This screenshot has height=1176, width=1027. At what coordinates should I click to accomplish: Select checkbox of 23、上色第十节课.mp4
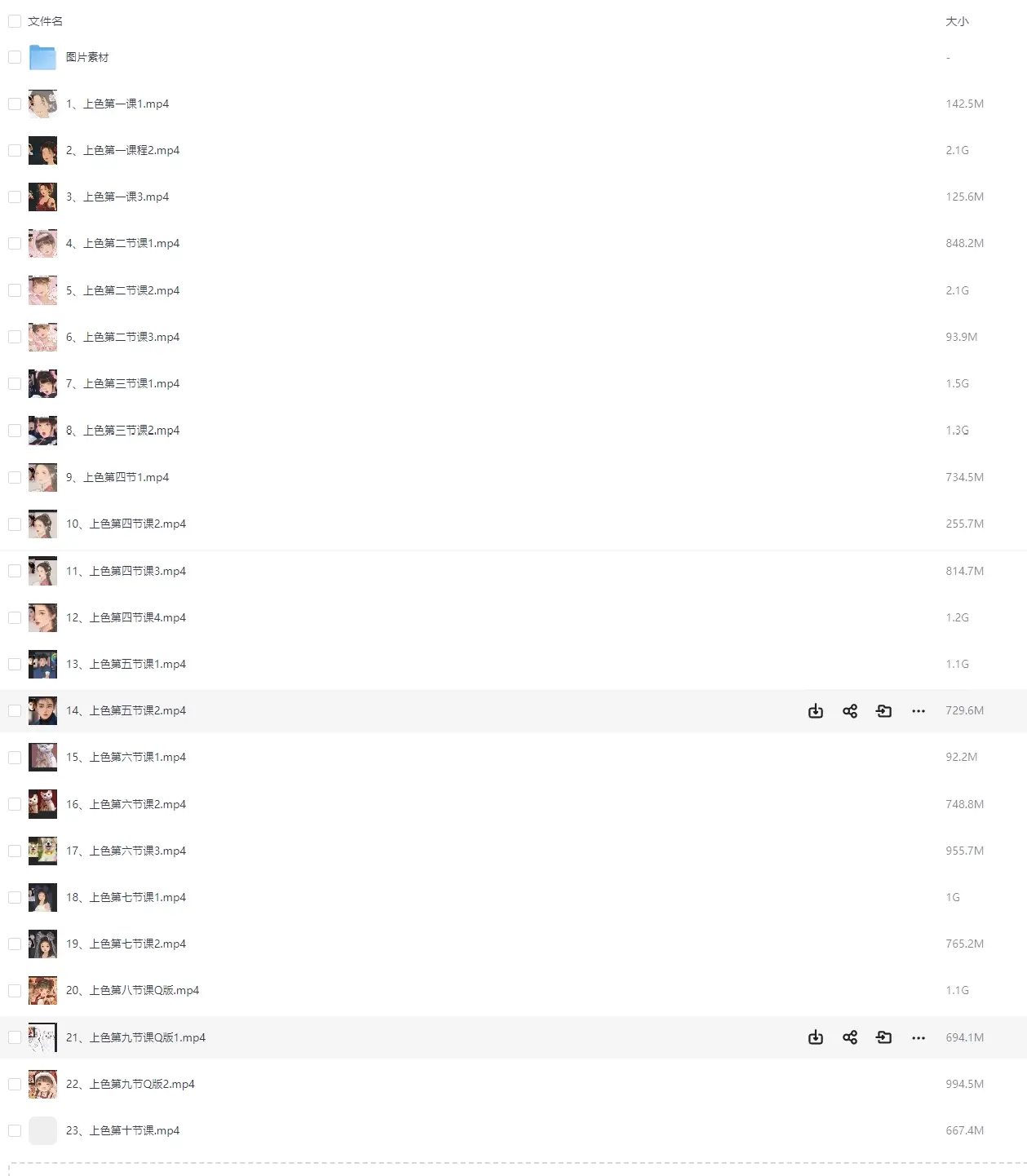tap(15, 1130)
